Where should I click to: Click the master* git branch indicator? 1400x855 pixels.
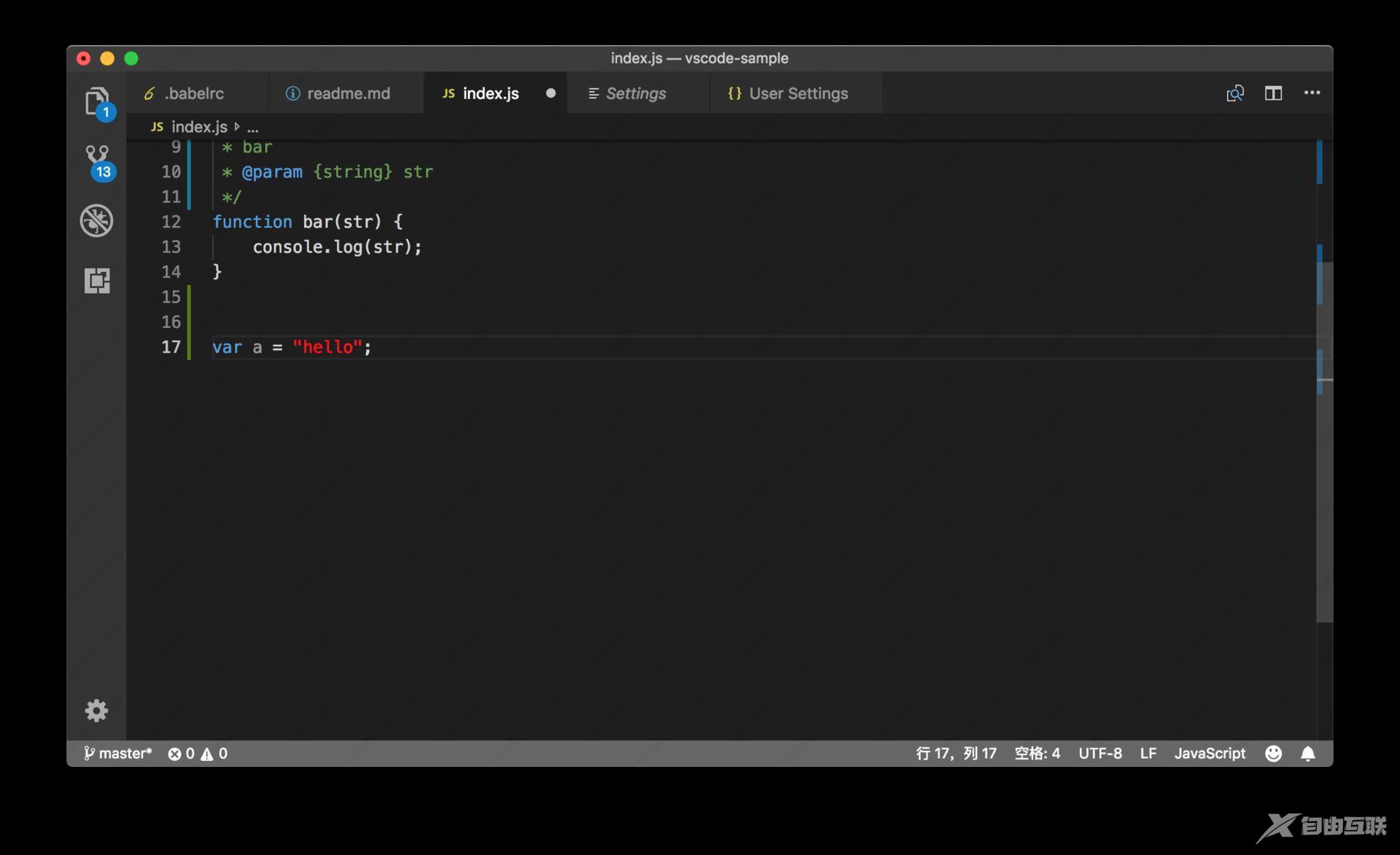[x=117, y=754]
